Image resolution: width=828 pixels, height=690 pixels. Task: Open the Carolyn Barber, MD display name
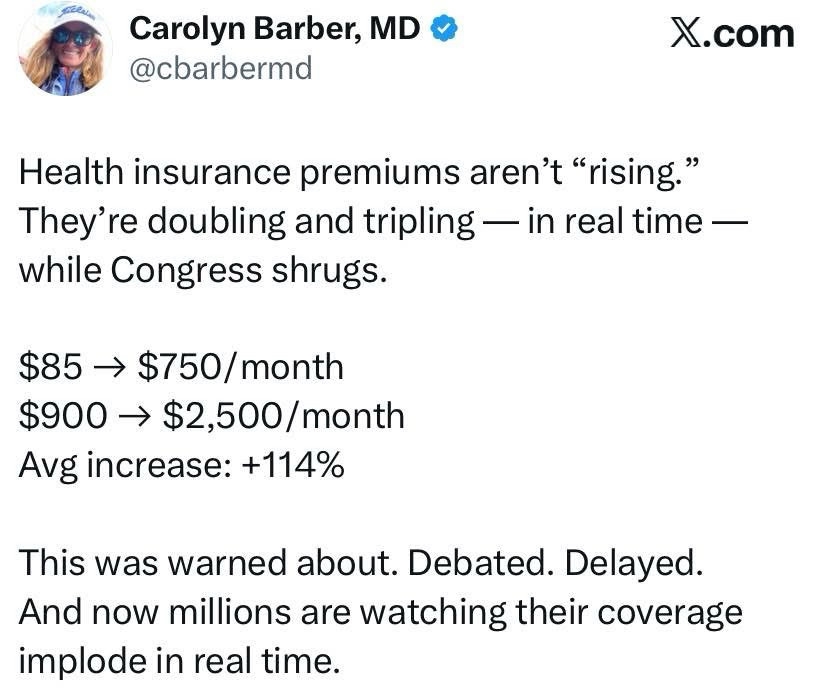coord(276,30)
